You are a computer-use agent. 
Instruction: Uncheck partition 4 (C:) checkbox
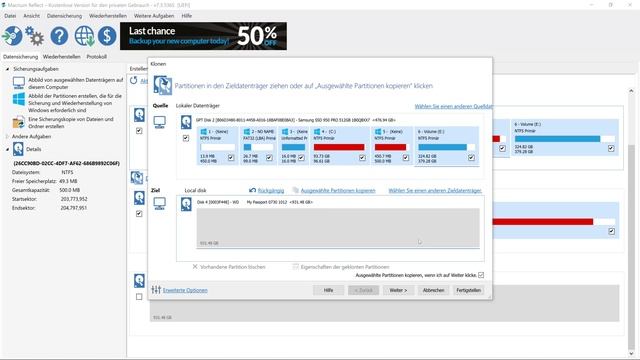point(362,158)
